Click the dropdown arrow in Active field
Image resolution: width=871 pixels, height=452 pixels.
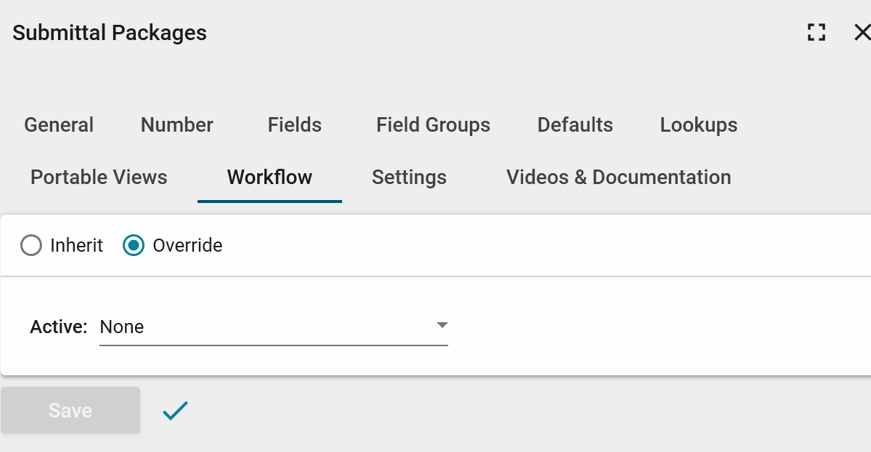point(441,326)
